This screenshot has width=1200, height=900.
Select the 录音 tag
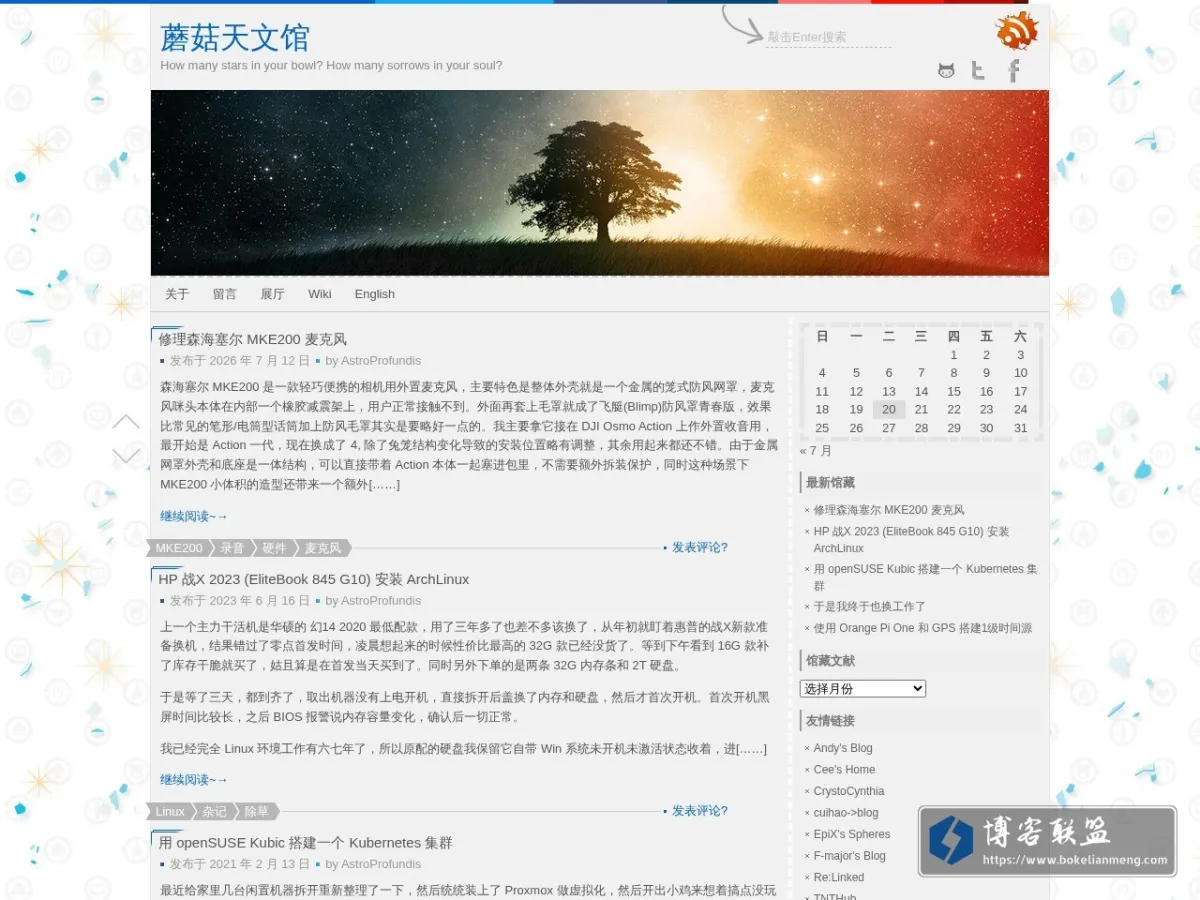coord(232,548)
